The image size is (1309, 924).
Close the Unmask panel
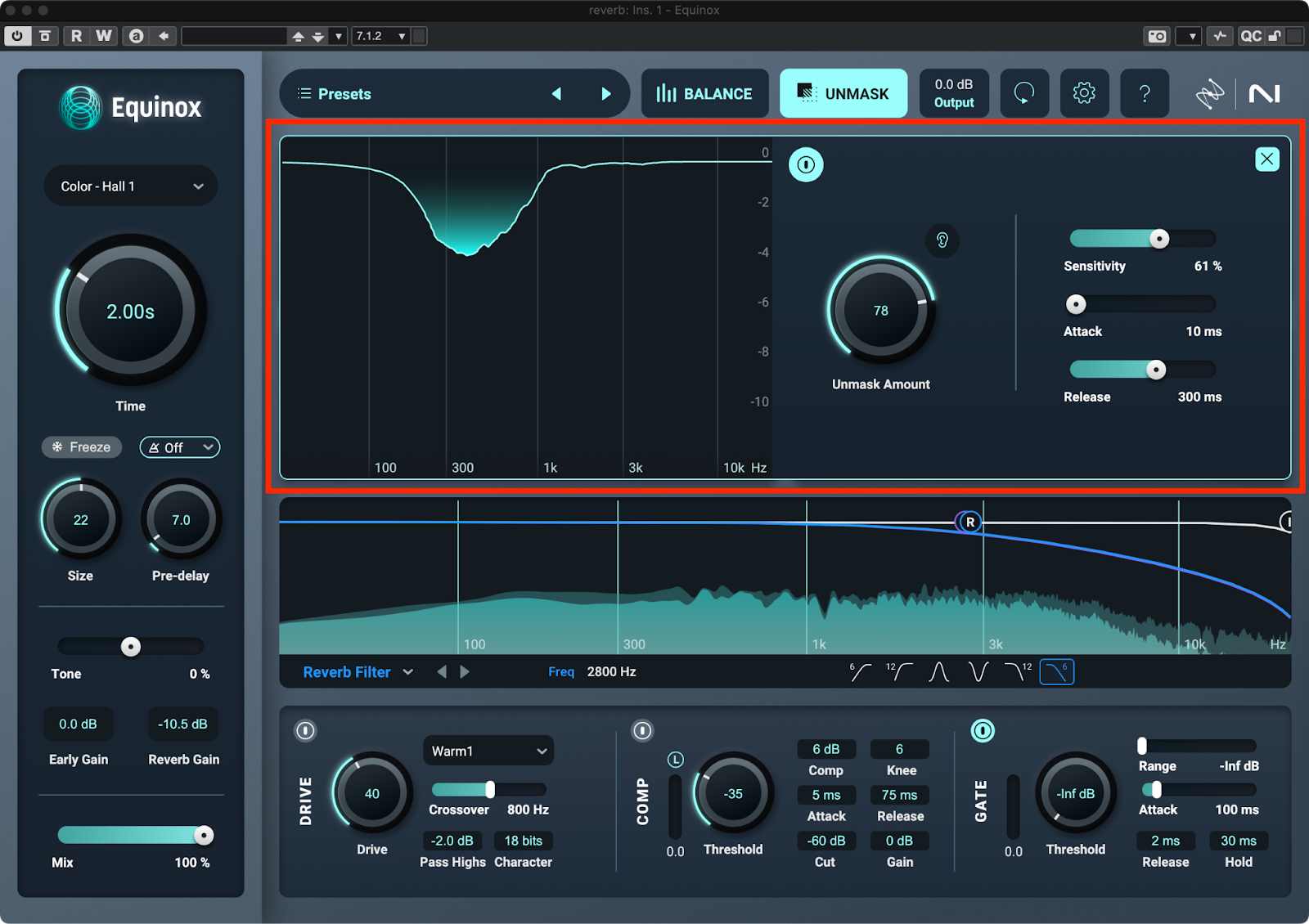1266,159
